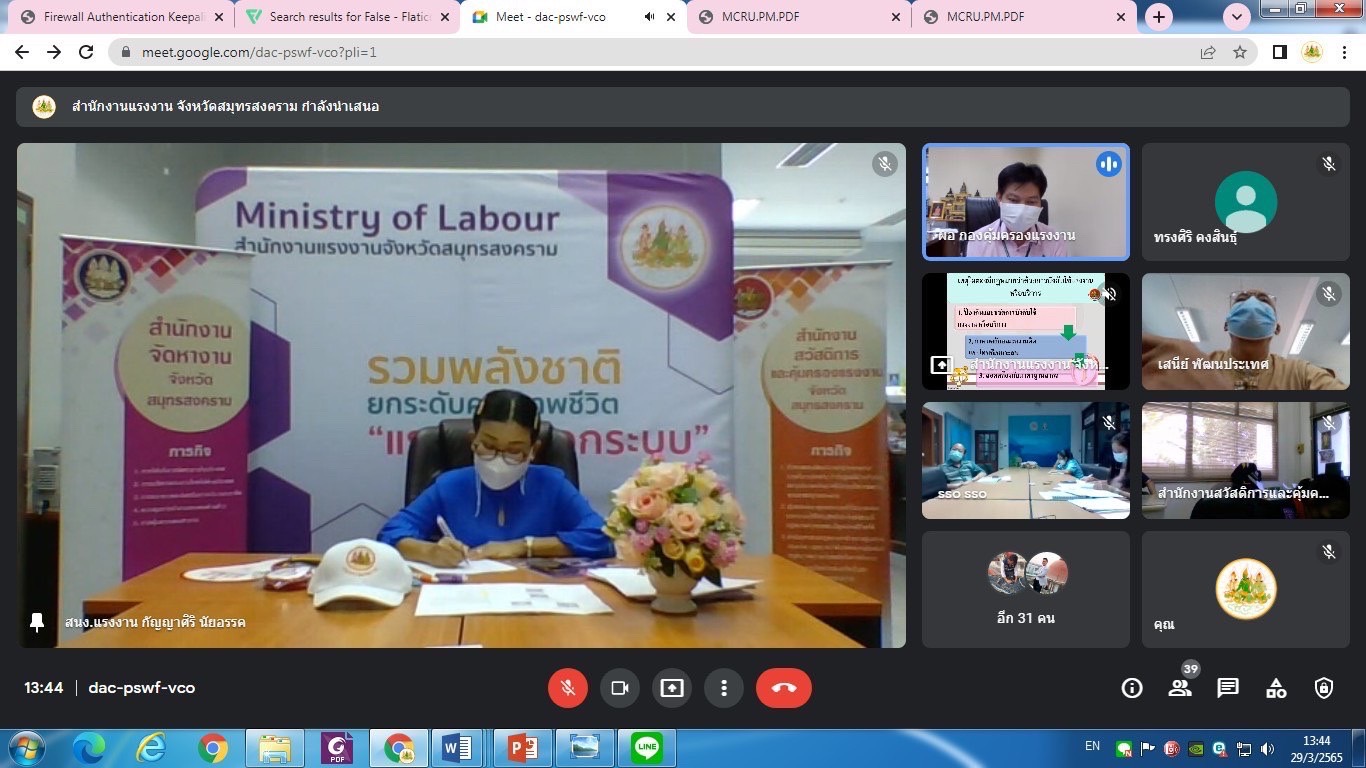Open the 'อีก 31 คน' participants tile
This screenshot has width=1366, height=768.
tap(1026, 589)
